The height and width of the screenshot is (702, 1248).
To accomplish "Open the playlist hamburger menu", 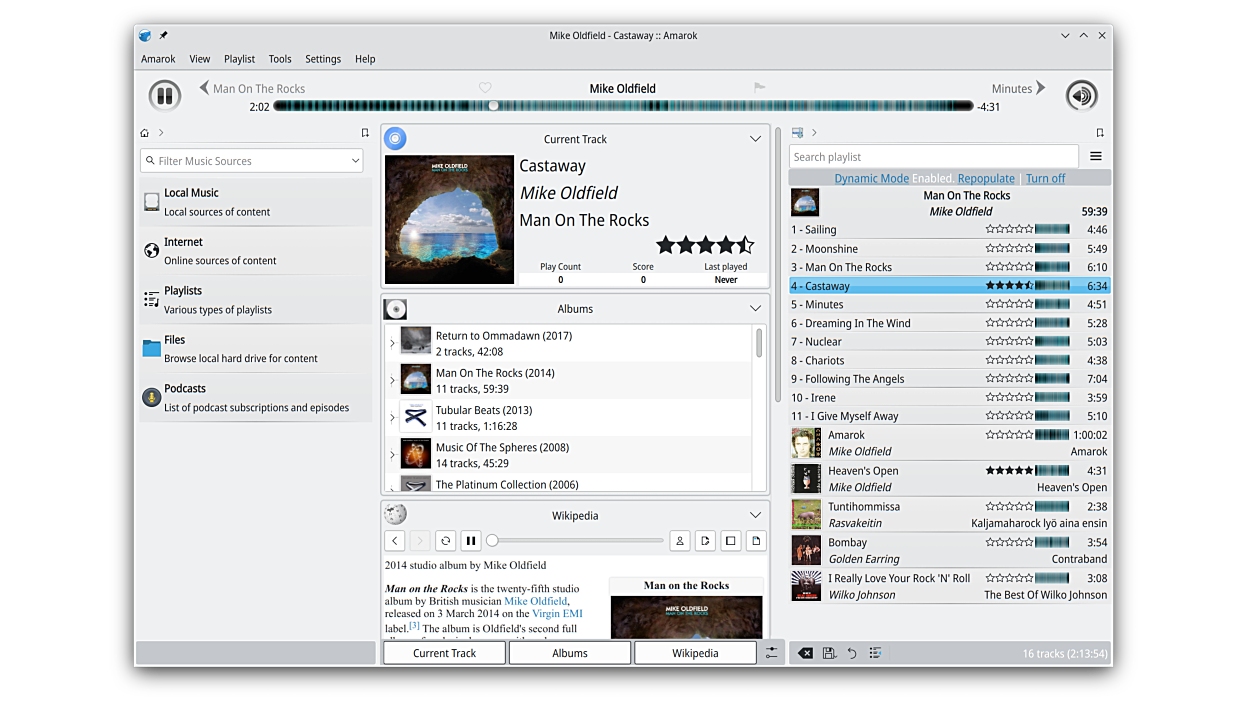I will click(x=1096, y=157).
